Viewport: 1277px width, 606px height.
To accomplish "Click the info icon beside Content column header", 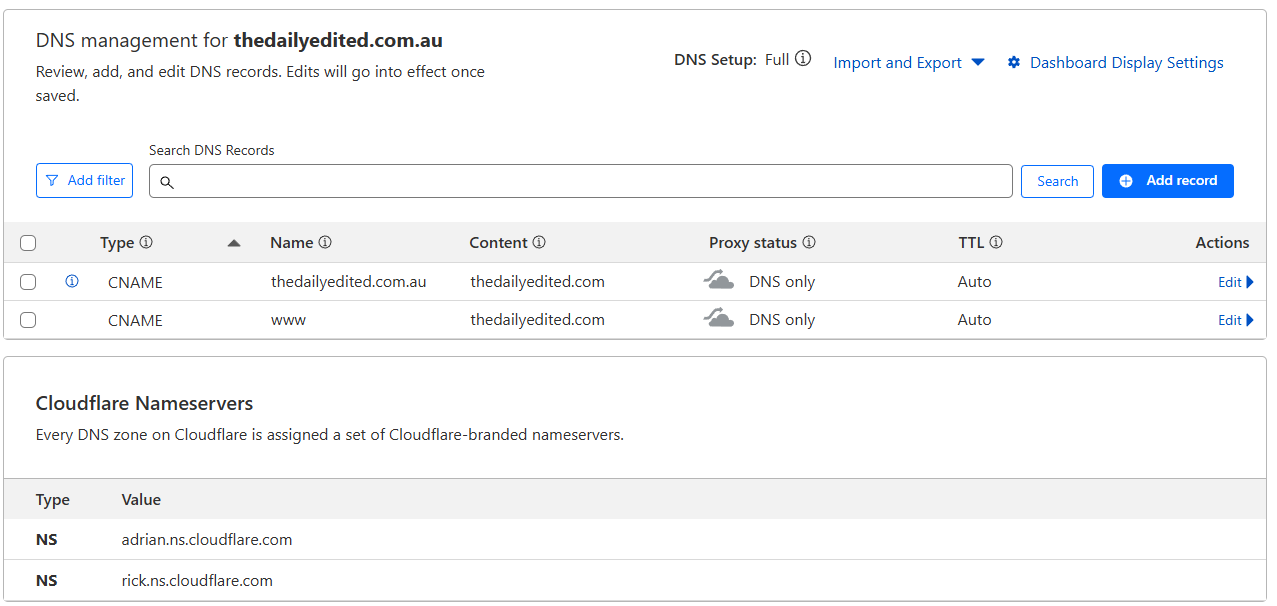I will [x=539, y=243].
